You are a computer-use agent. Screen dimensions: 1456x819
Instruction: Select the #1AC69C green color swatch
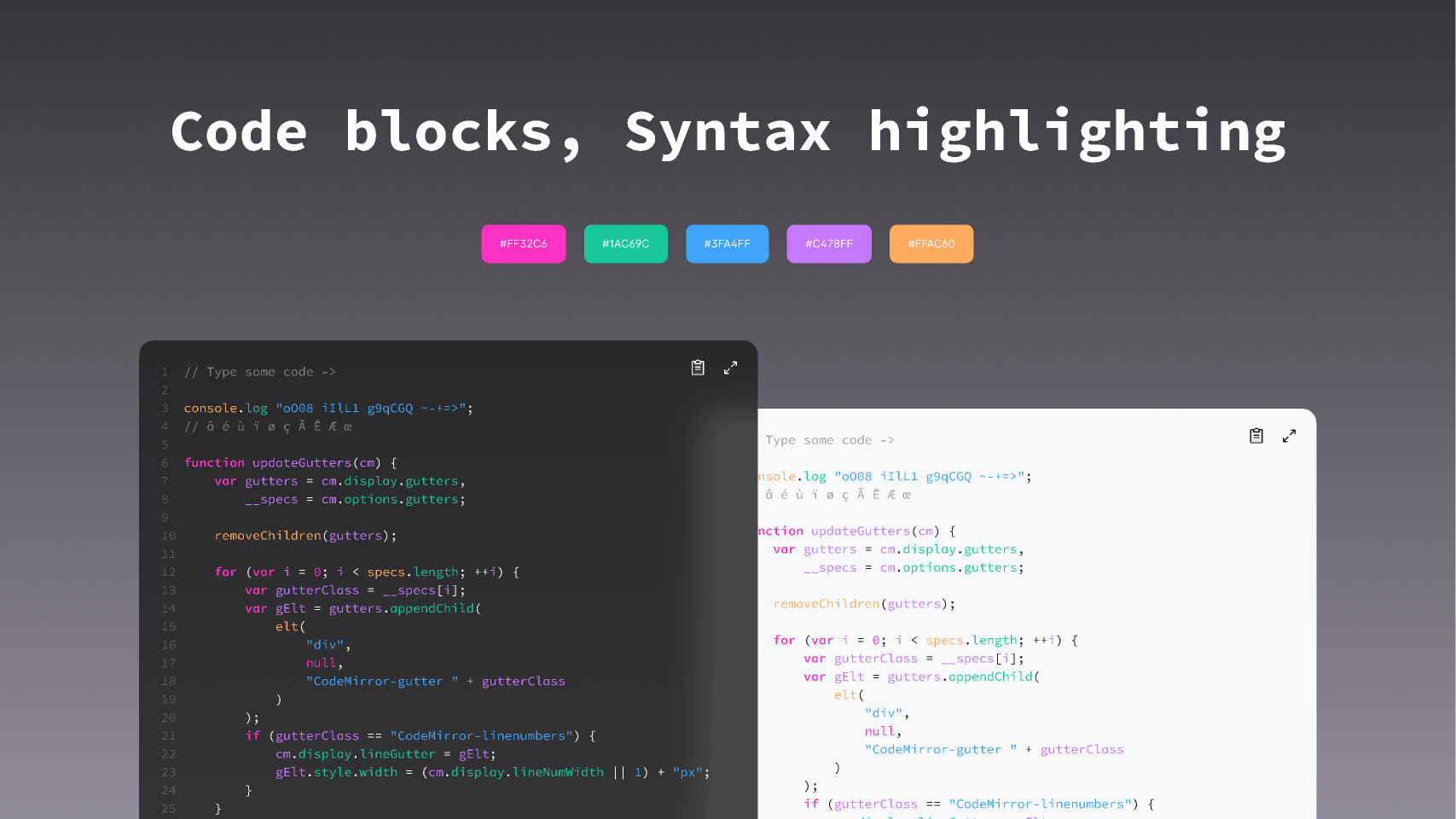[625, 243]
